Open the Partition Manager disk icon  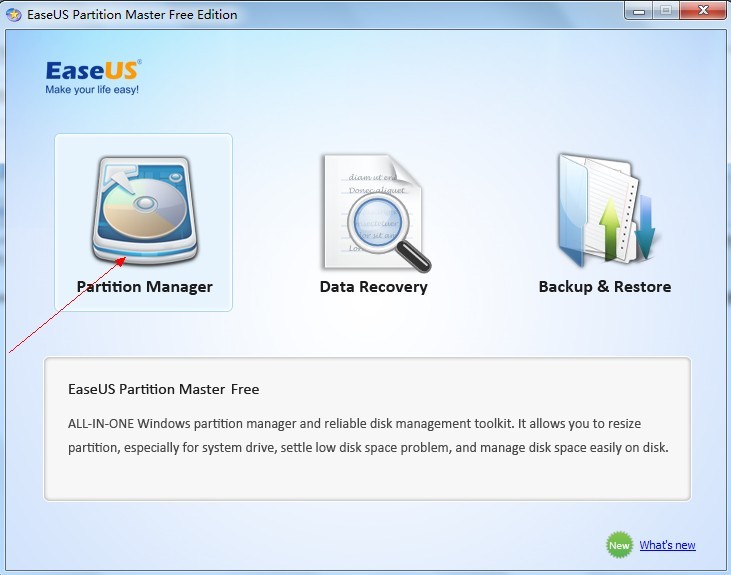[x=145, y=210]
